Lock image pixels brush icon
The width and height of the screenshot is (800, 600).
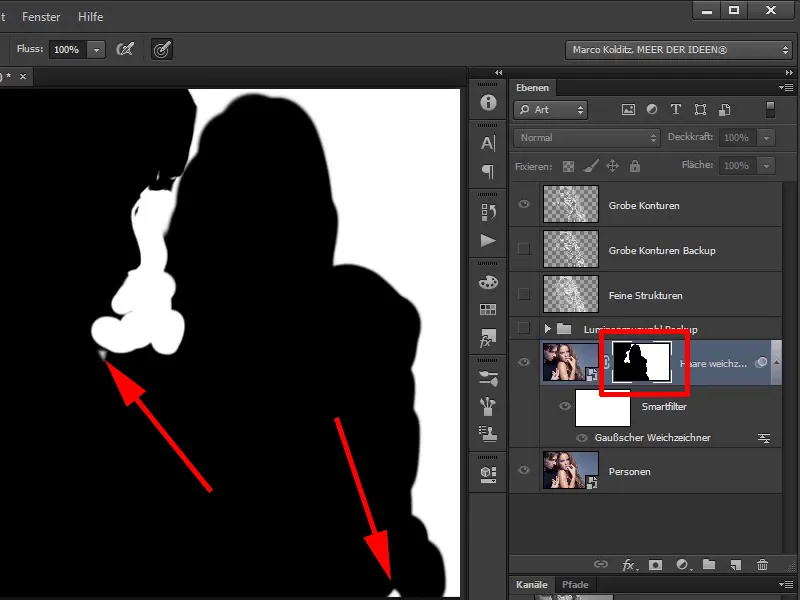591,166
